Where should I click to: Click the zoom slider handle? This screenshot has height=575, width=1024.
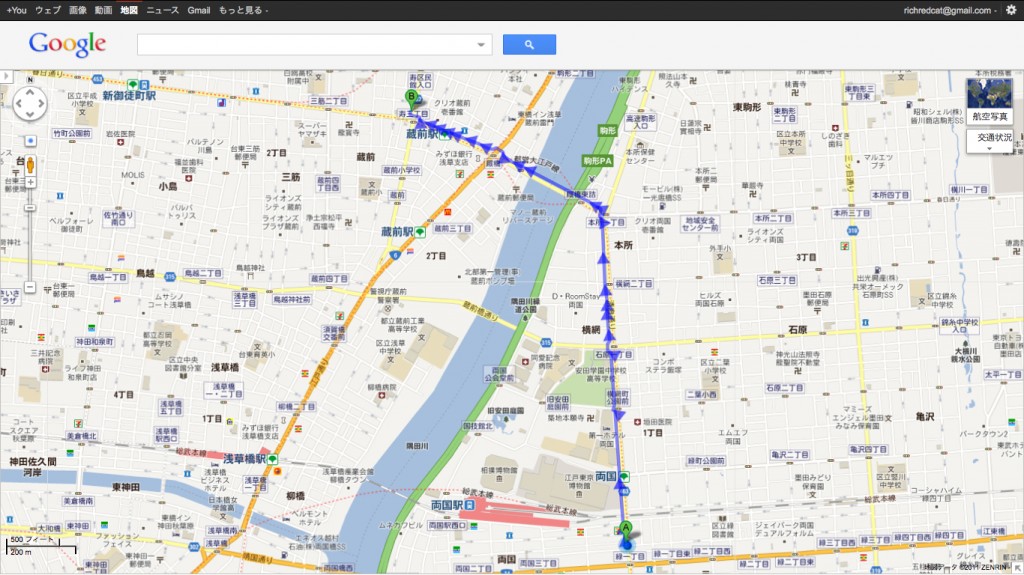(x=30, y=208)
